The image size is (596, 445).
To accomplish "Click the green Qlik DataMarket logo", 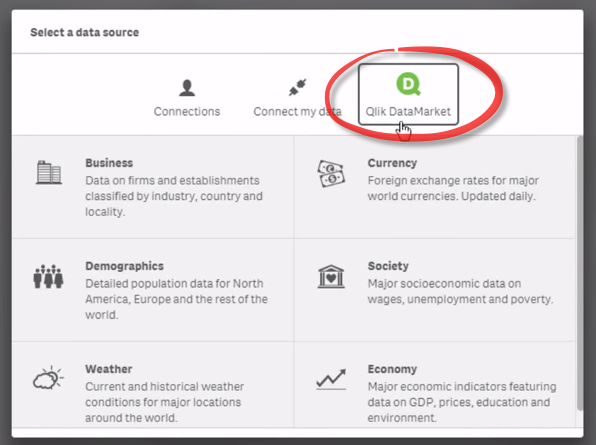I will 409,84.
